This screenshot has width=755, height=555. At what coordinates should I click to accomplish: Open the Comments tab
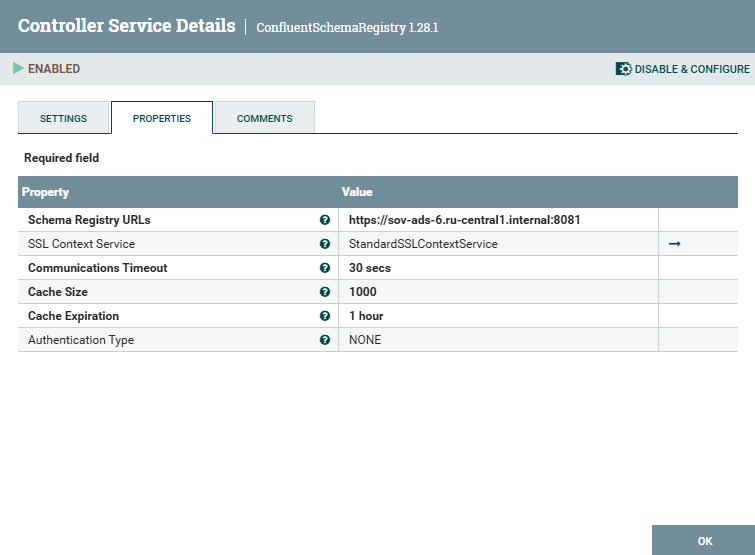pos(265,118)
